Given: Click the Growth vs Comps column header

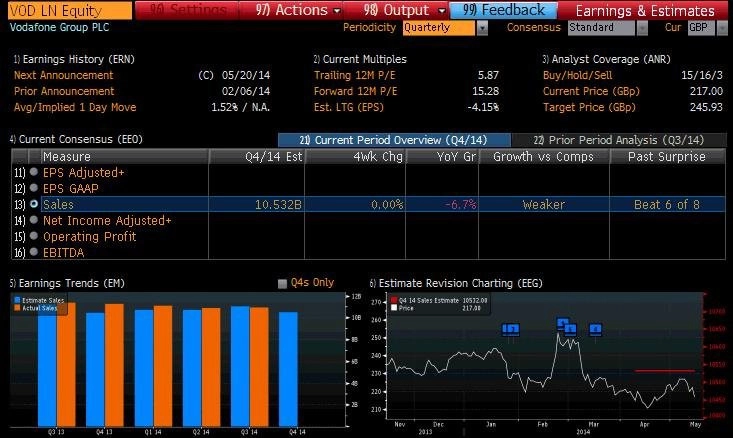Looking at the screenshot, I should coord(544,157).
